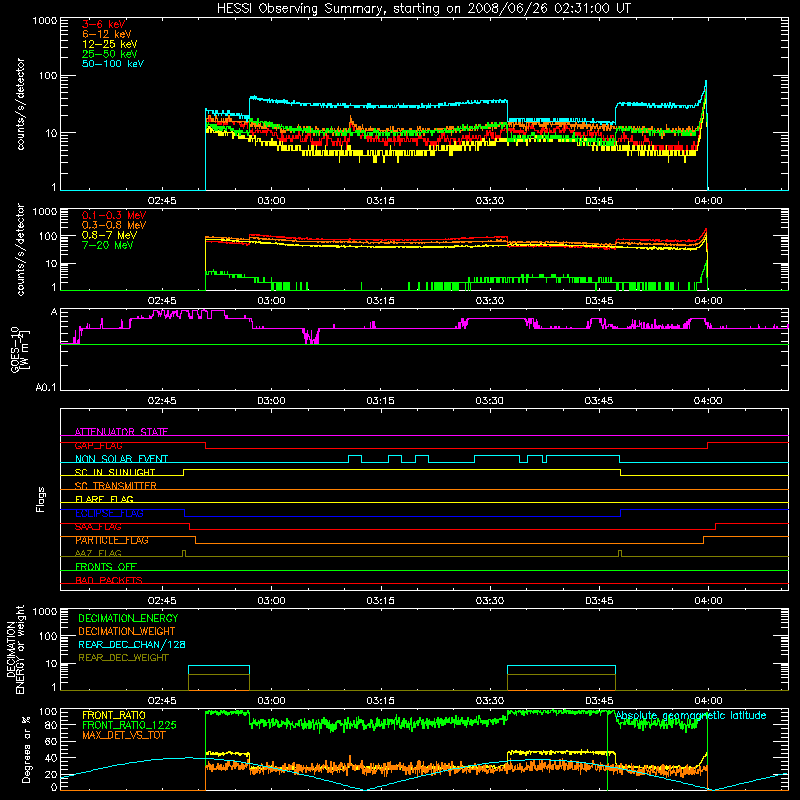
Task: Click the vertical Flags axis title
Action: [41, 499]
